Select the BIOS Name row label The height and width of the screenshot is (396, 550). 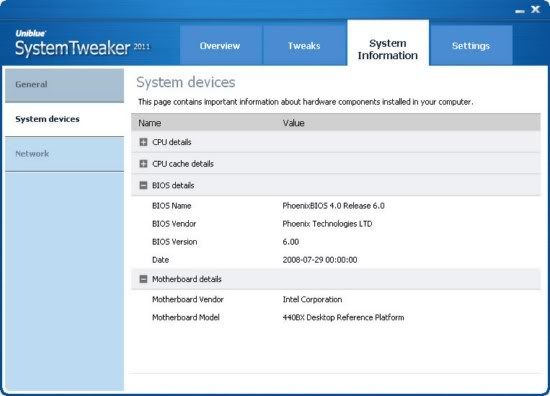pyautogui.click(x=172, y=206)
